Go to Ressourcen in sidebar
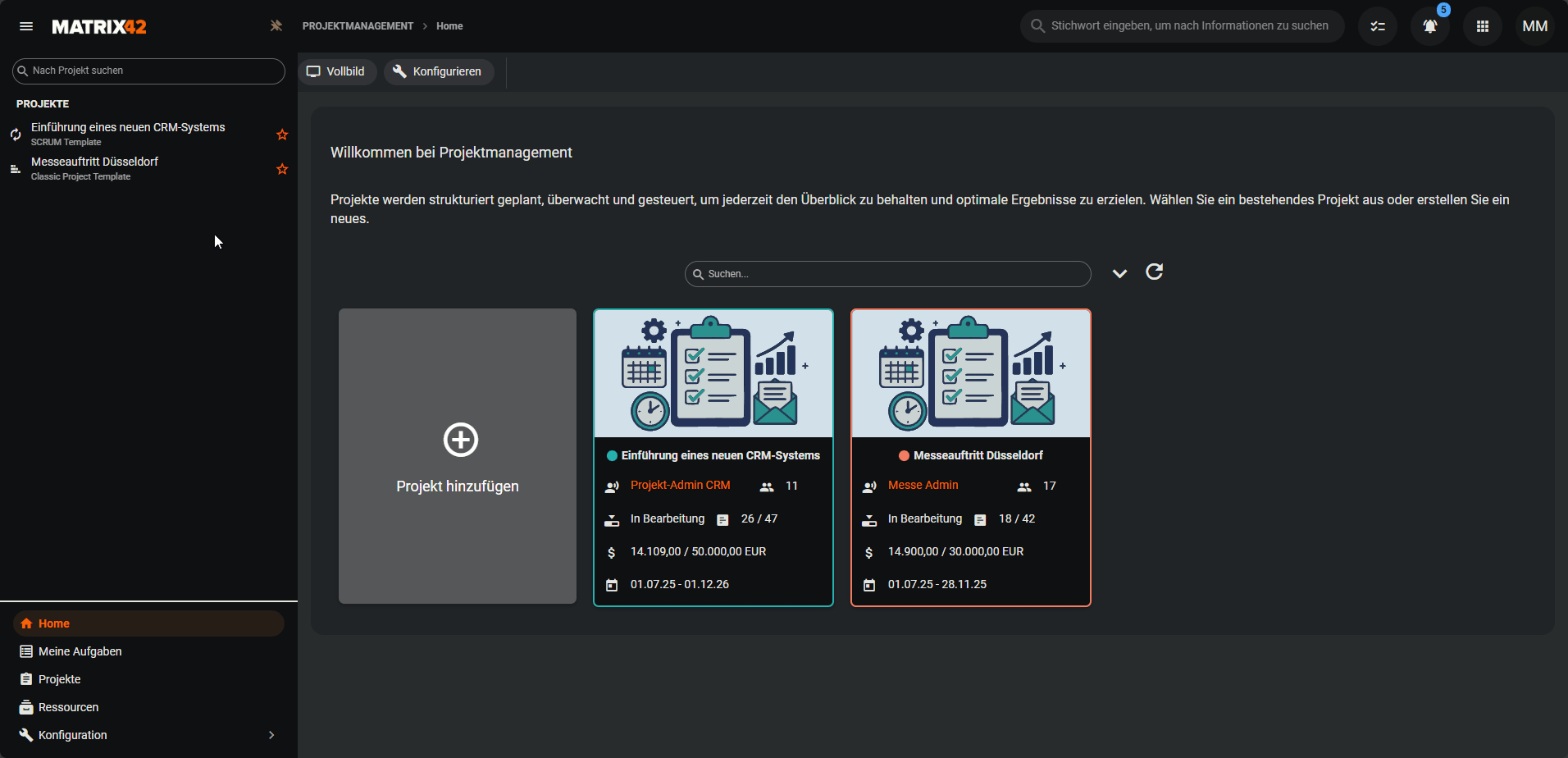1568x758 pixels. click(68, 707)
